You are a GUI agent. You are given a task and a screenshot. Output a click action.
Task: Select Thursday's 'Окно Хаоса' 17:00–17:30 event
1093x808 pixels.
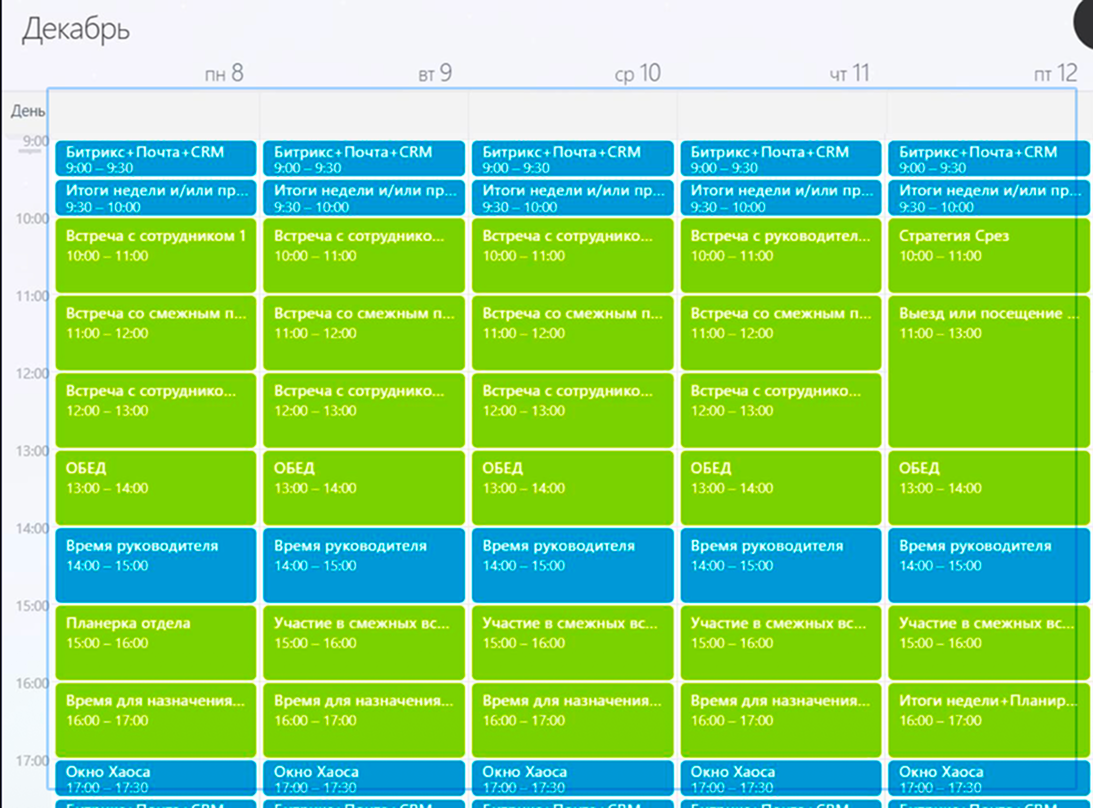point(781,778)
